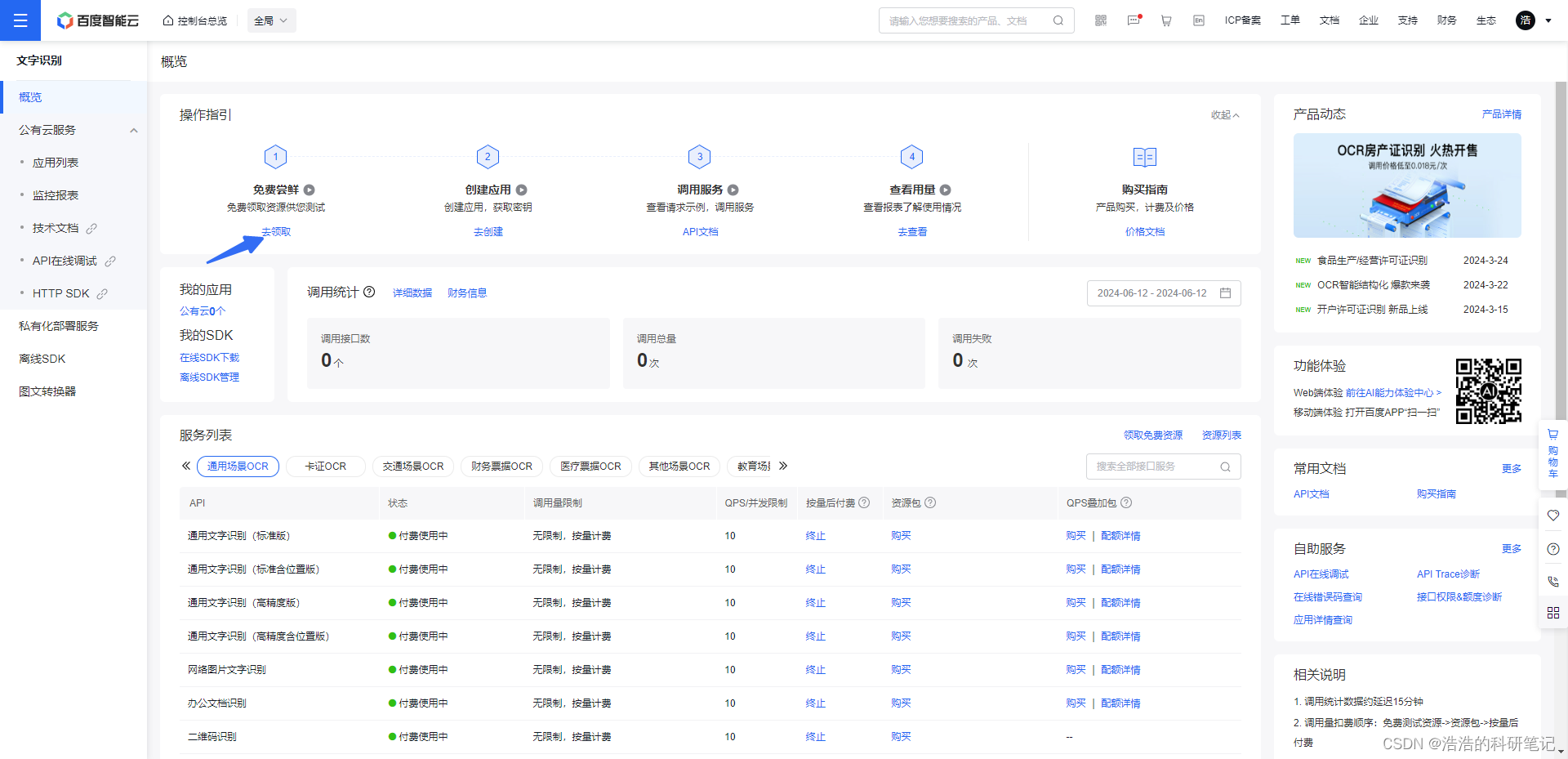Open the QR code icon in the top navigation
The height and width of the screenshot is (759, 1568).
coord(1101,20)
